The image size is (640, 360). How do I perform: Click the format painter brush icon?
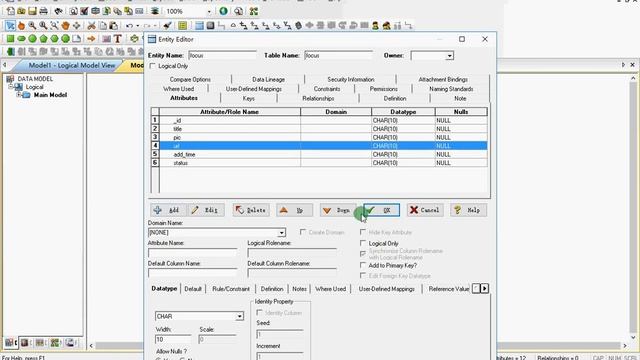click(167, 26)
